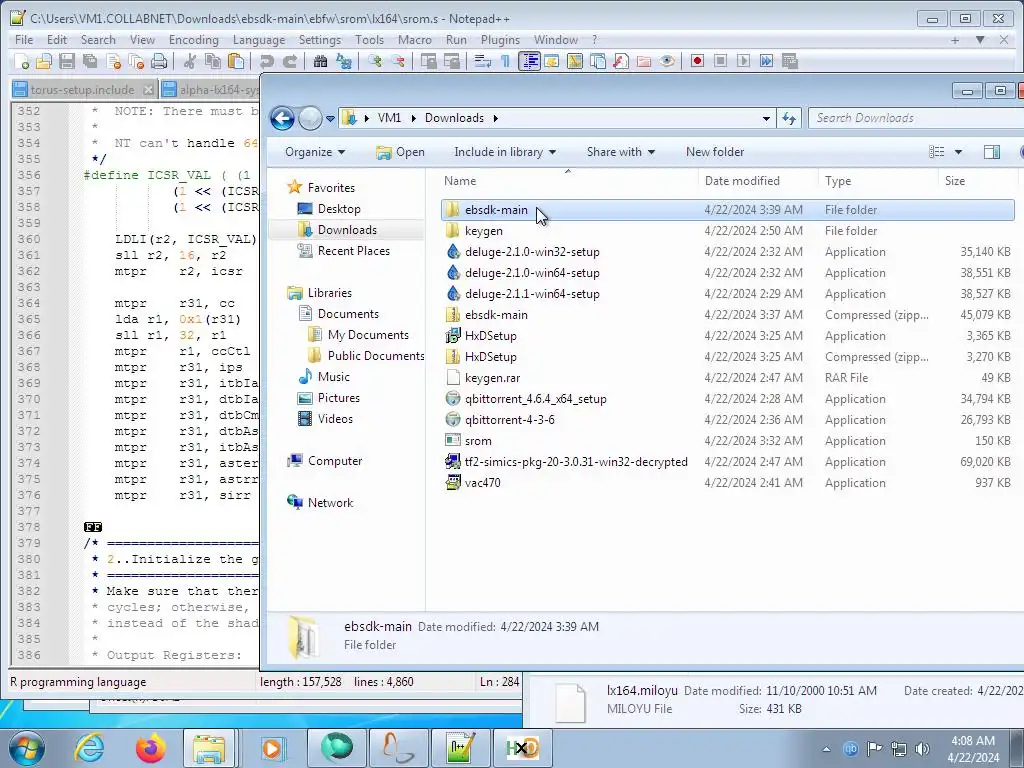Expand address bar history dropdown arrow

pos(766,118)
